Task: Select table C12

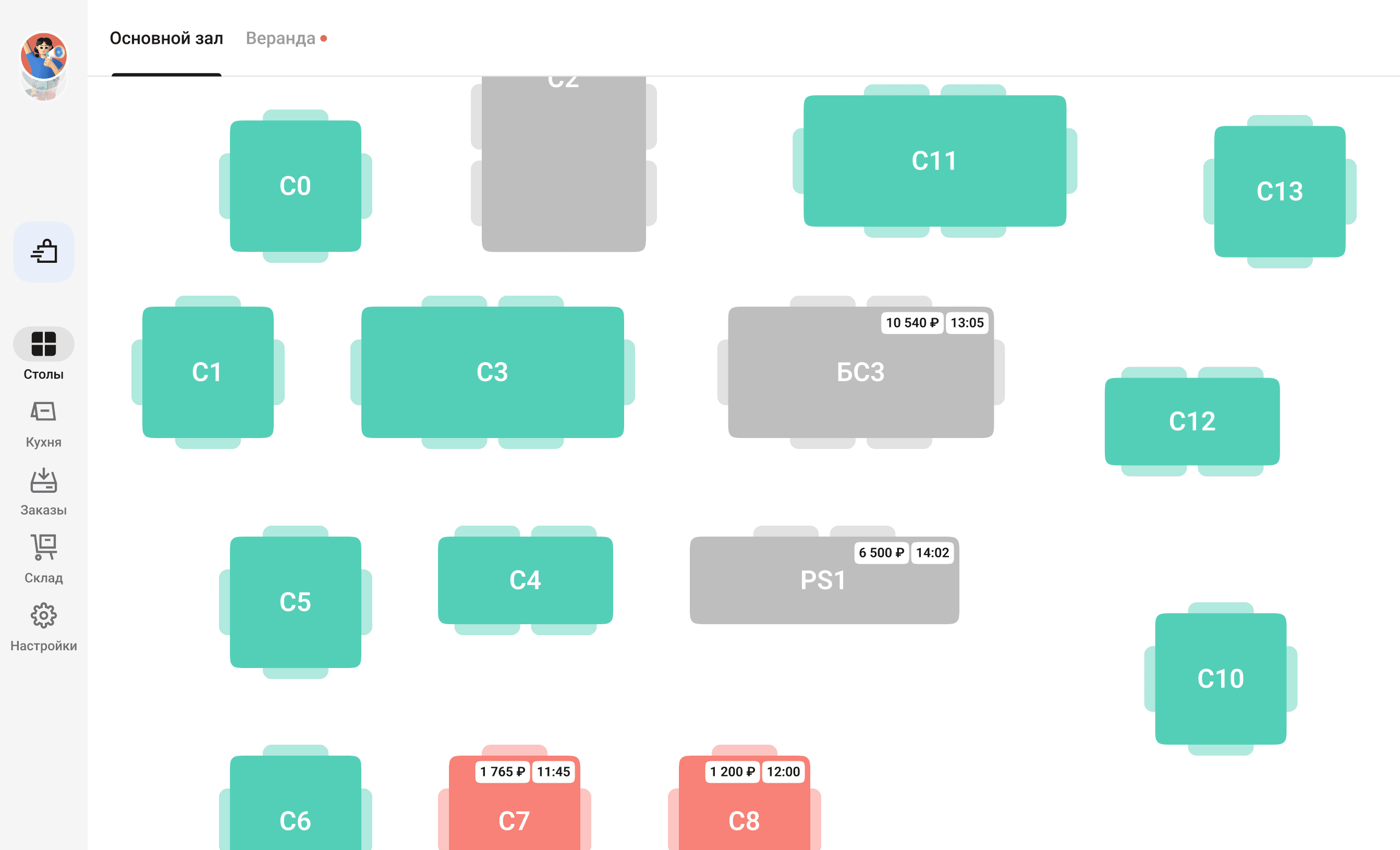Action: point(1192,421)
